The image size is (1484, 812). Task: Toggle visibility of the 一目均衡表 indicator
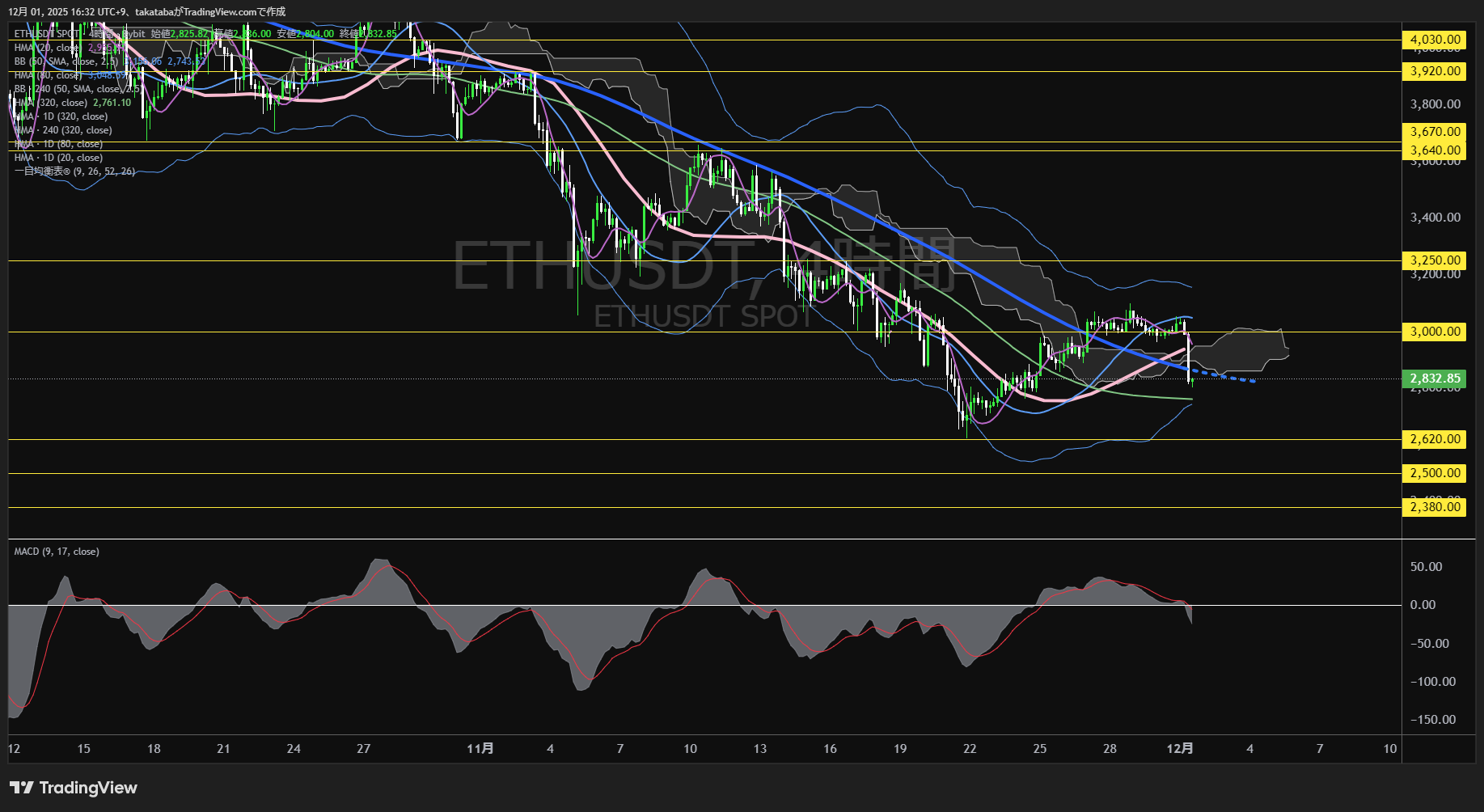coord(73,171)
